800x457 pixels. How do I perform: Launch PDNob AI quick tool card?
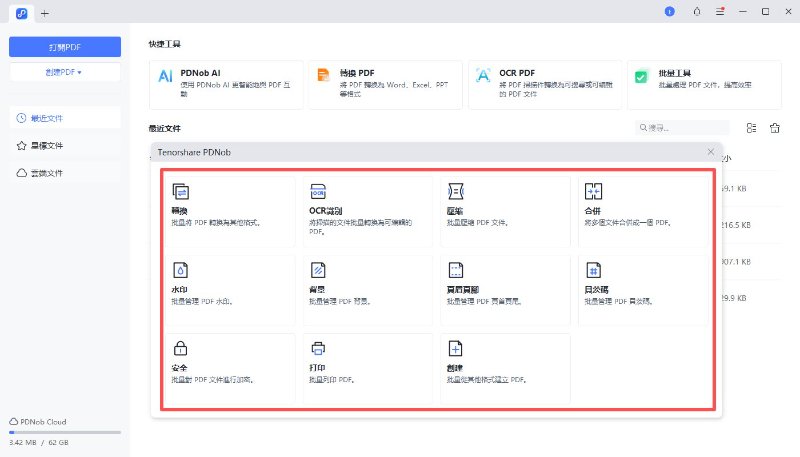(225, 84)
